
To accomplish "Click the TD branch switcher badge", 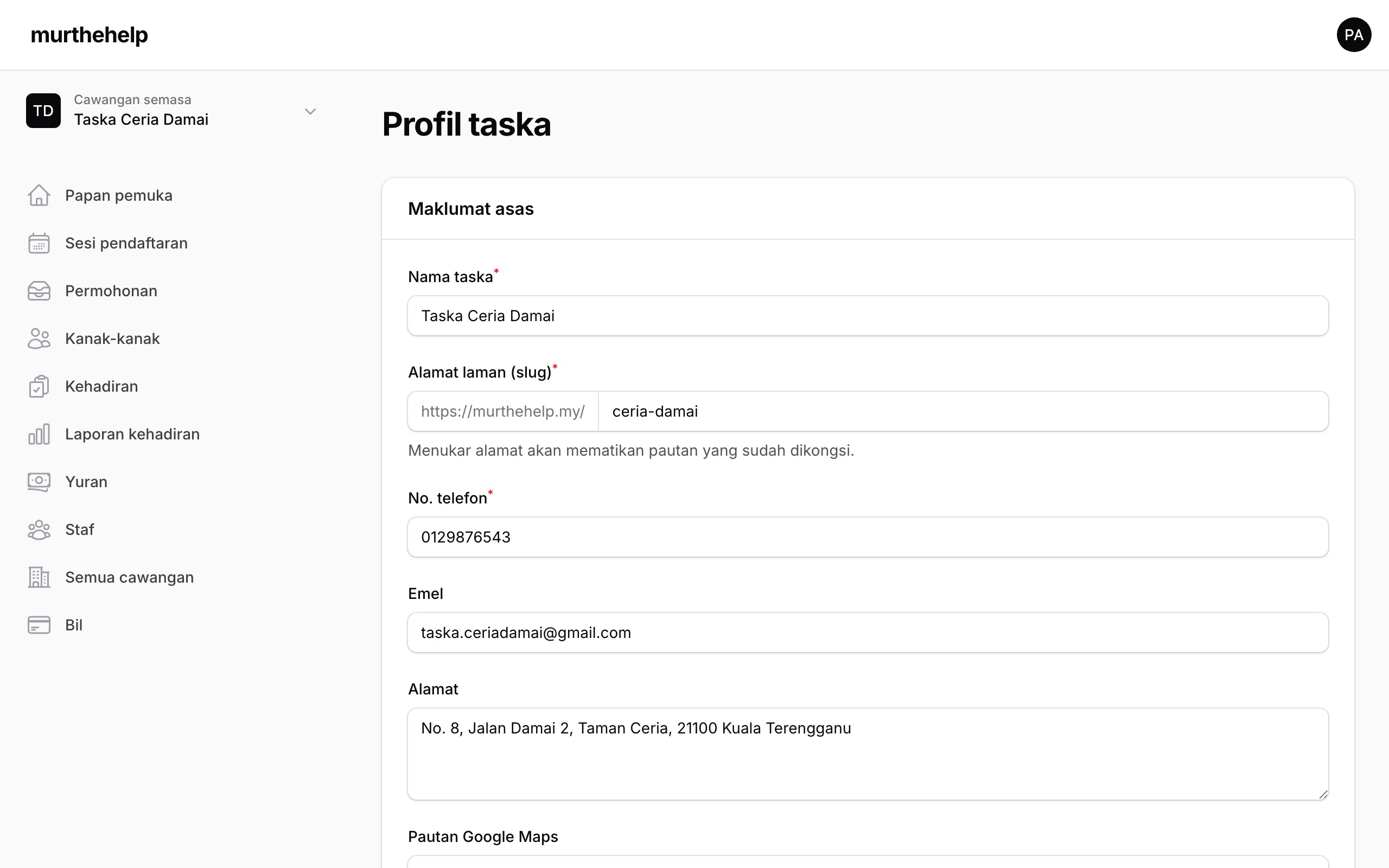I will (x=43, y=110).
